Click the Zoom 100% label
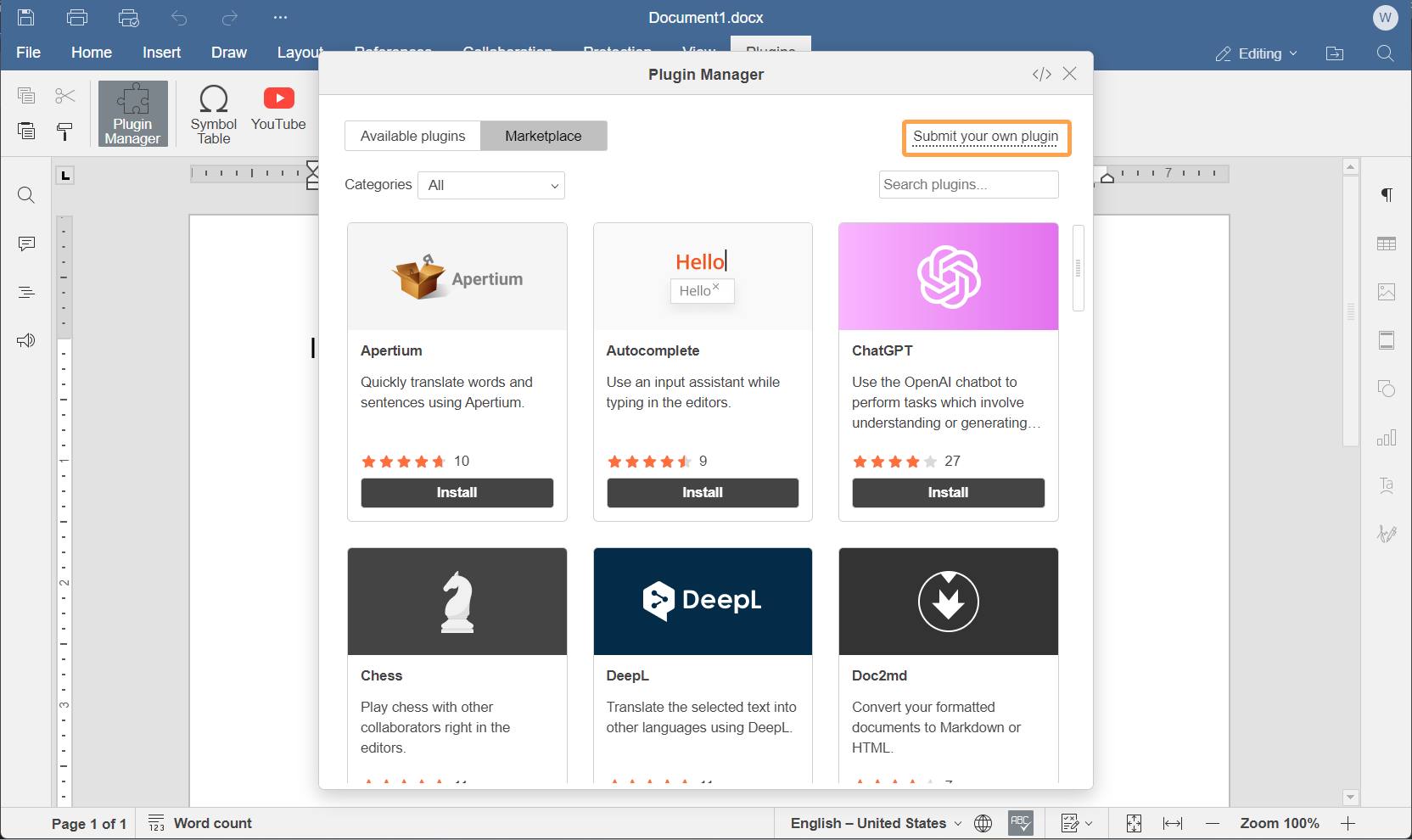Screen dimensions: 1412x840 click(1280, 823)
